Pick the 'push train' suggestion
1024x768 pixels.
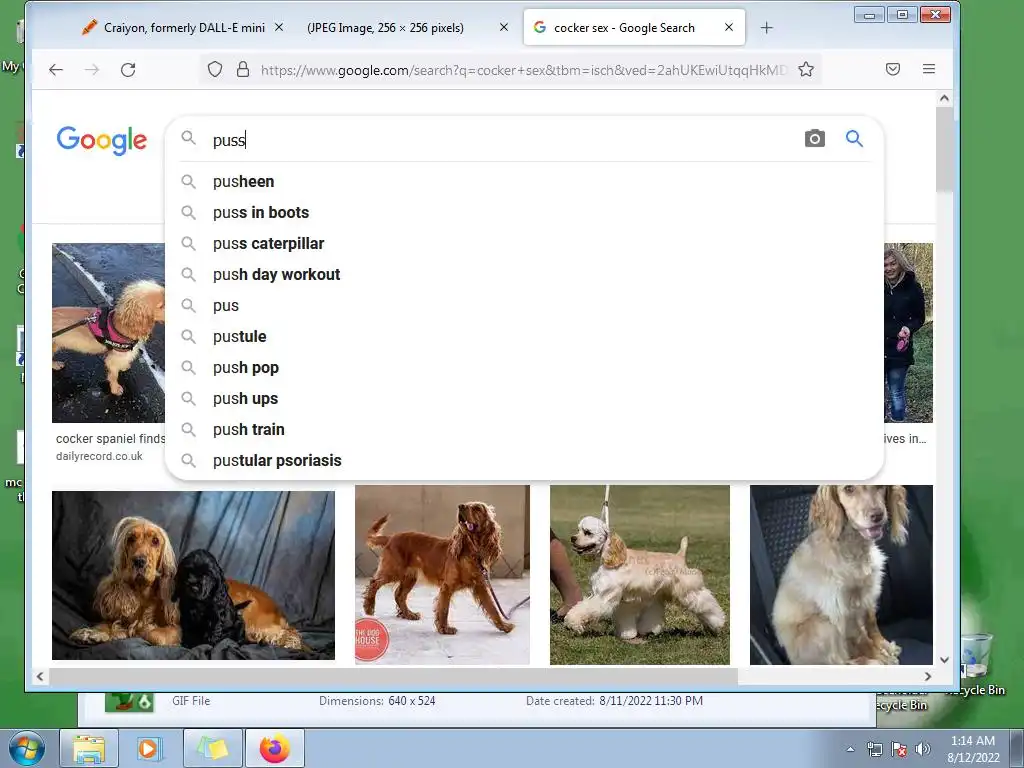coord(524,430)
